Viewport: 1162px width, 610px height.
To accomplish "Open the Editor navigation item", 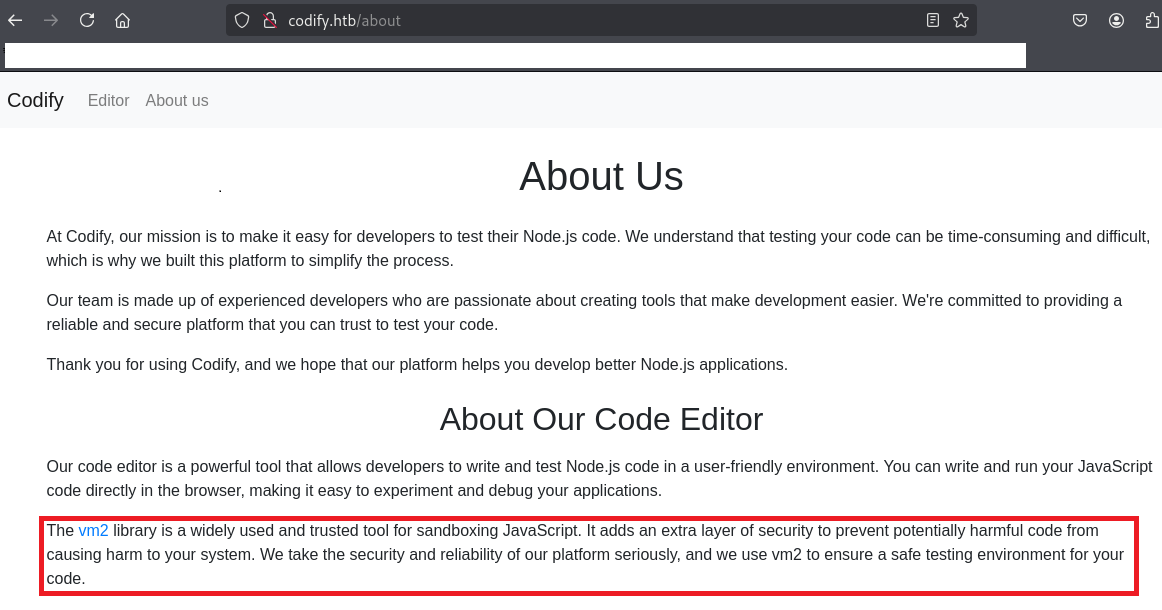I will coord(108,100).
